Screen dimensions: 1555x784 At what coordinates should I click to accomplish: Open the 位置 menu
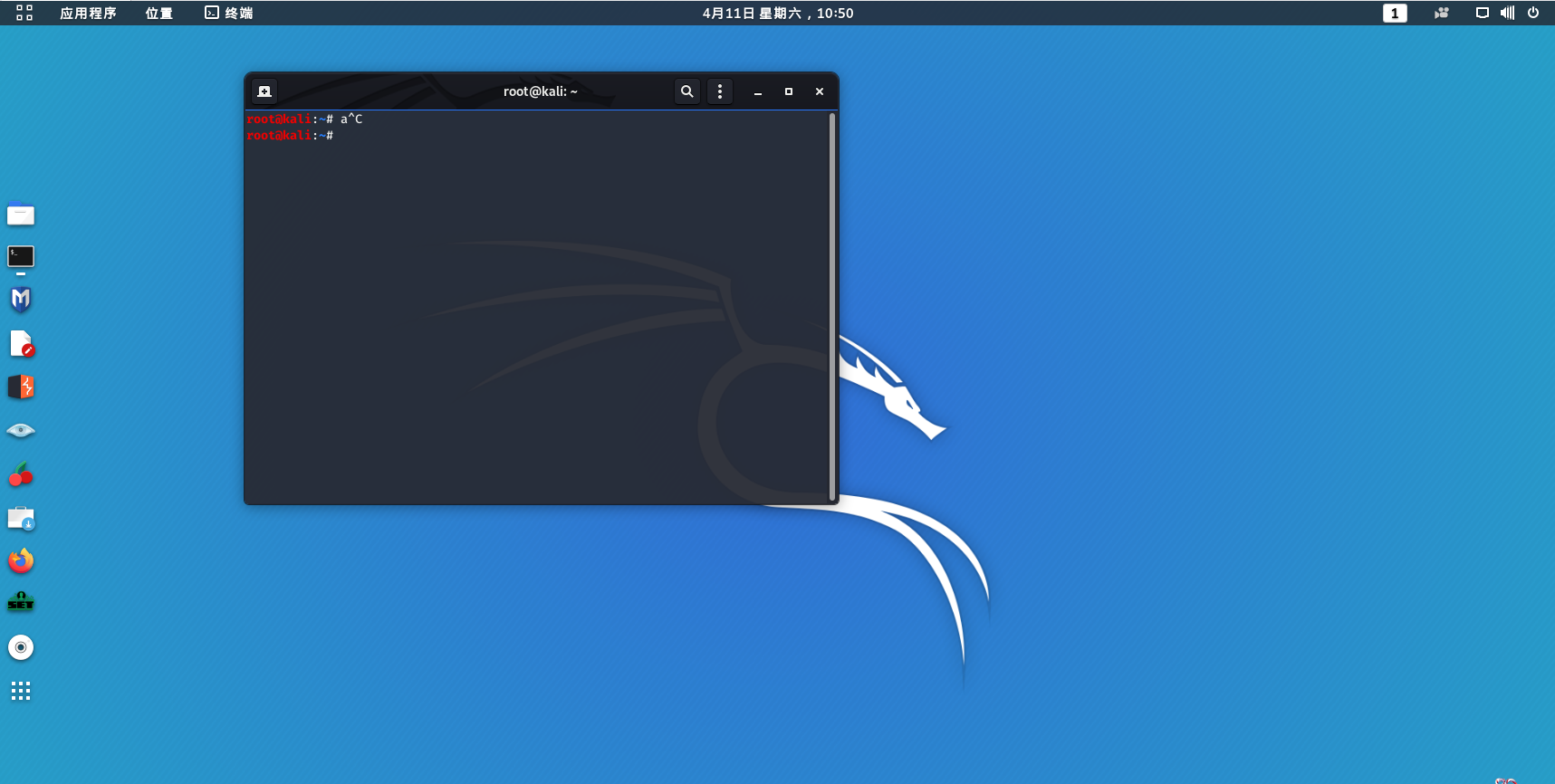[159, 13]
